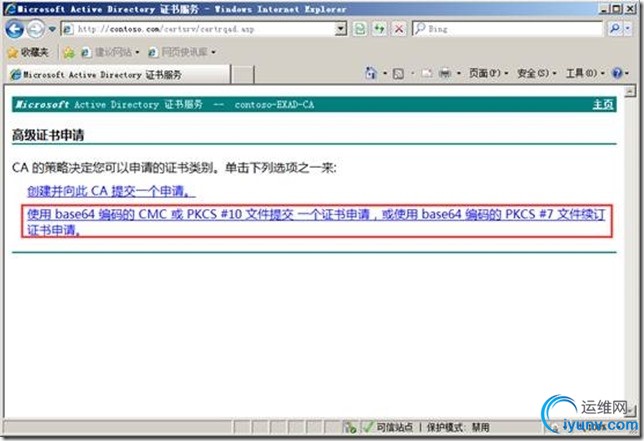This screenshot has height=441, width=644.
Task: Click the popup blocker status bar icon
Action: (350, 427)
